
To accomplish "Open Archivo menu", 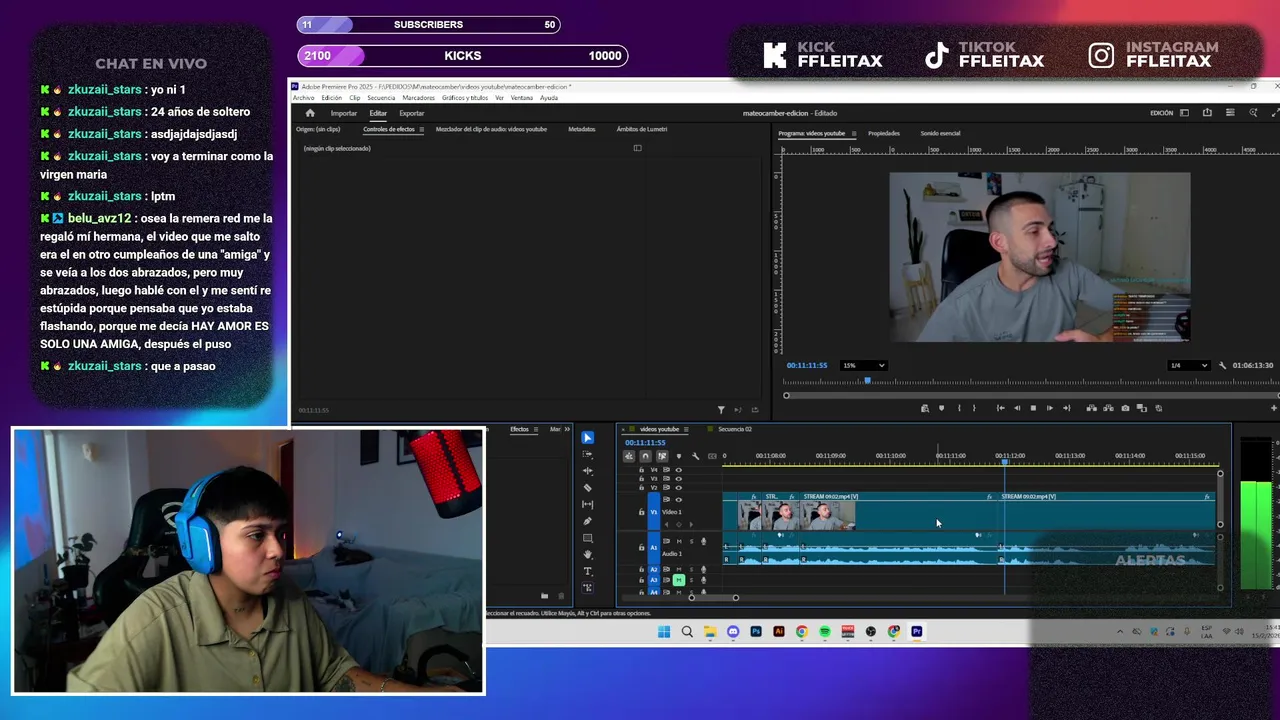I will tap(303, 98).
